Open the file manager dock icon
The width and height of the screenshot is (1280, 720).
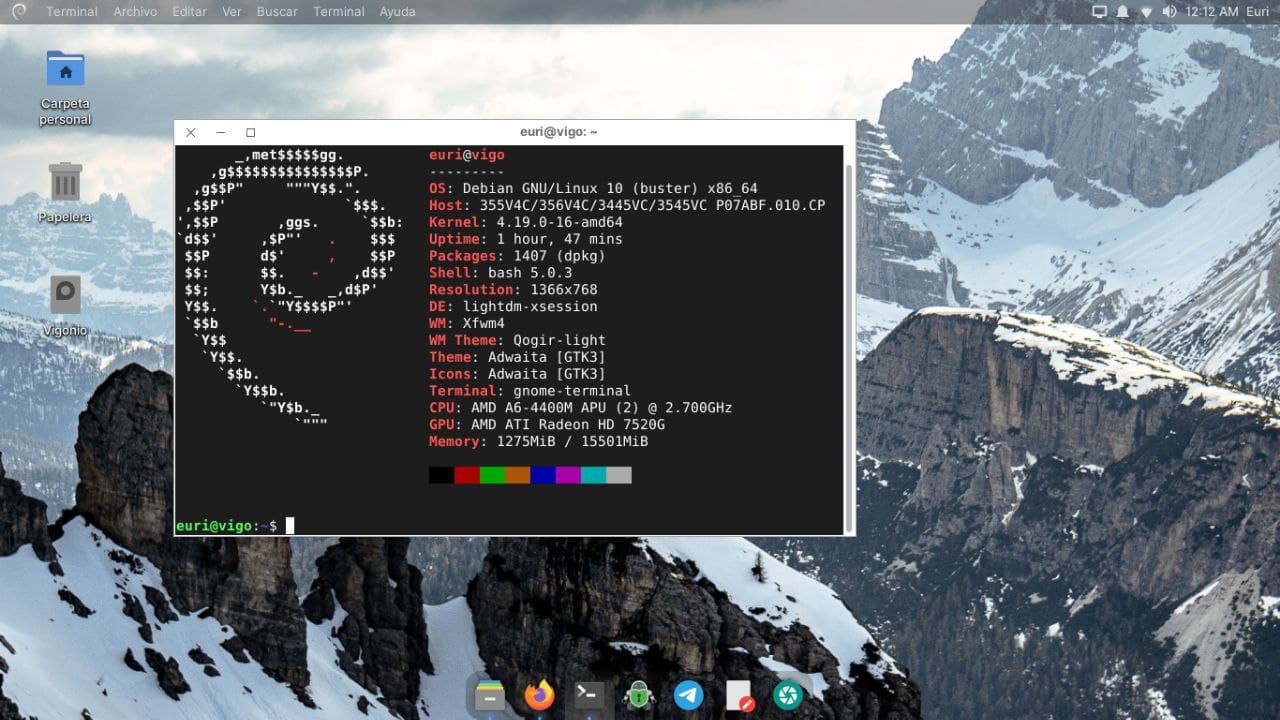point(489,695)
